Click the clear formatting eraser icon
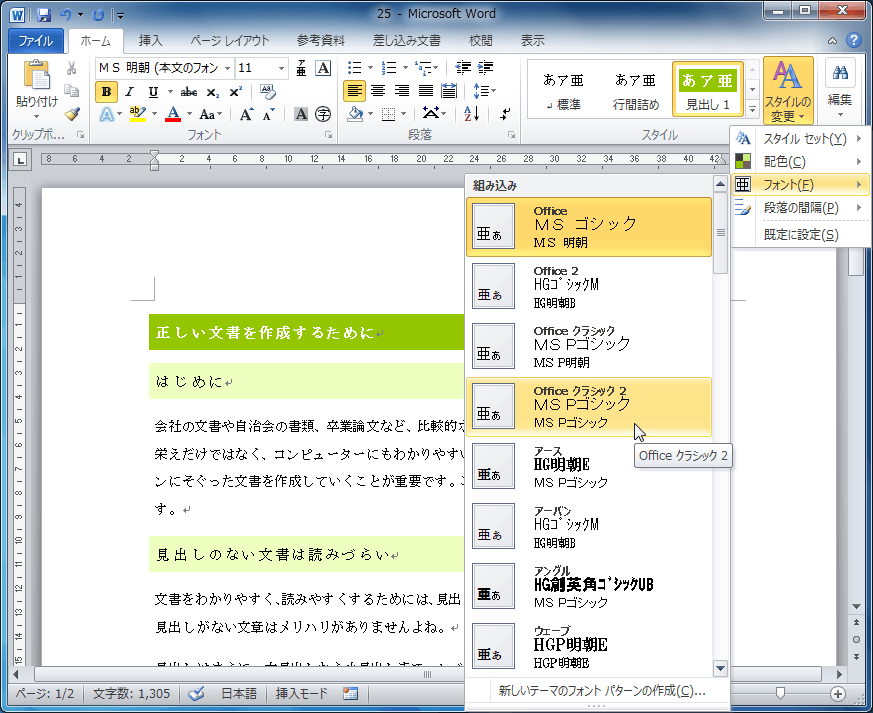The image size is (873, 713). tap(268, 92)
